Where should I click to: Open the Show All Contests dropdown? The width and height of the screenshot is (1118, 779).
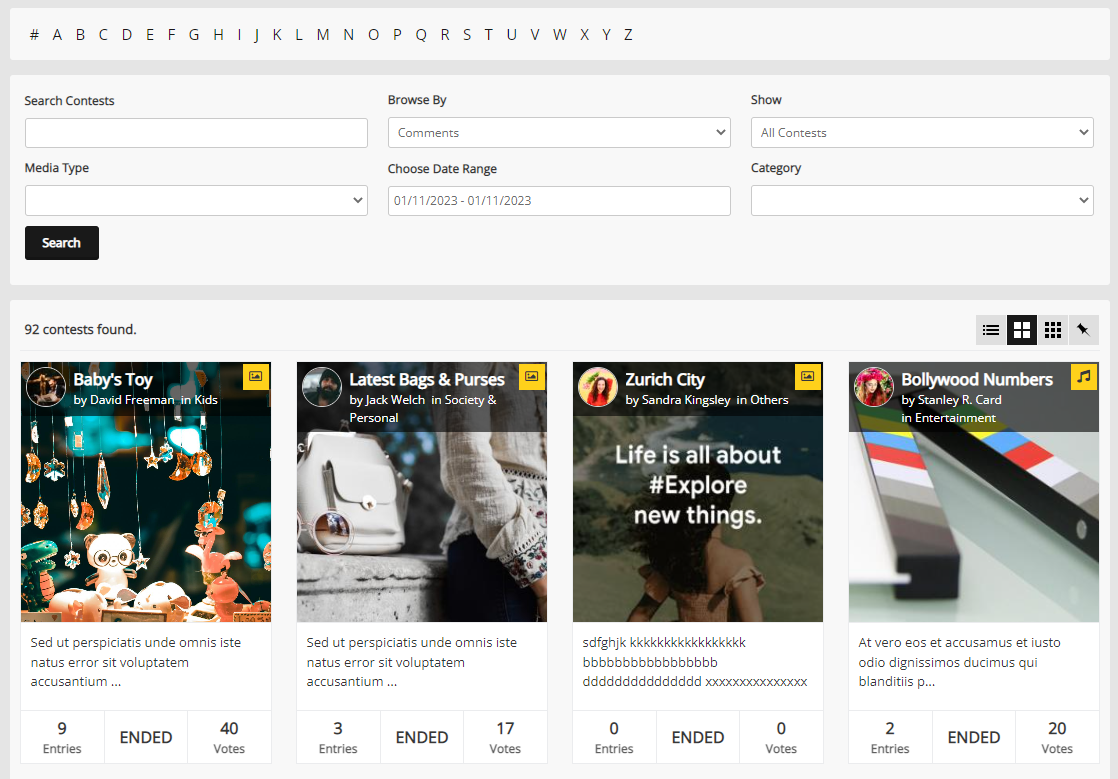[922, 133]
